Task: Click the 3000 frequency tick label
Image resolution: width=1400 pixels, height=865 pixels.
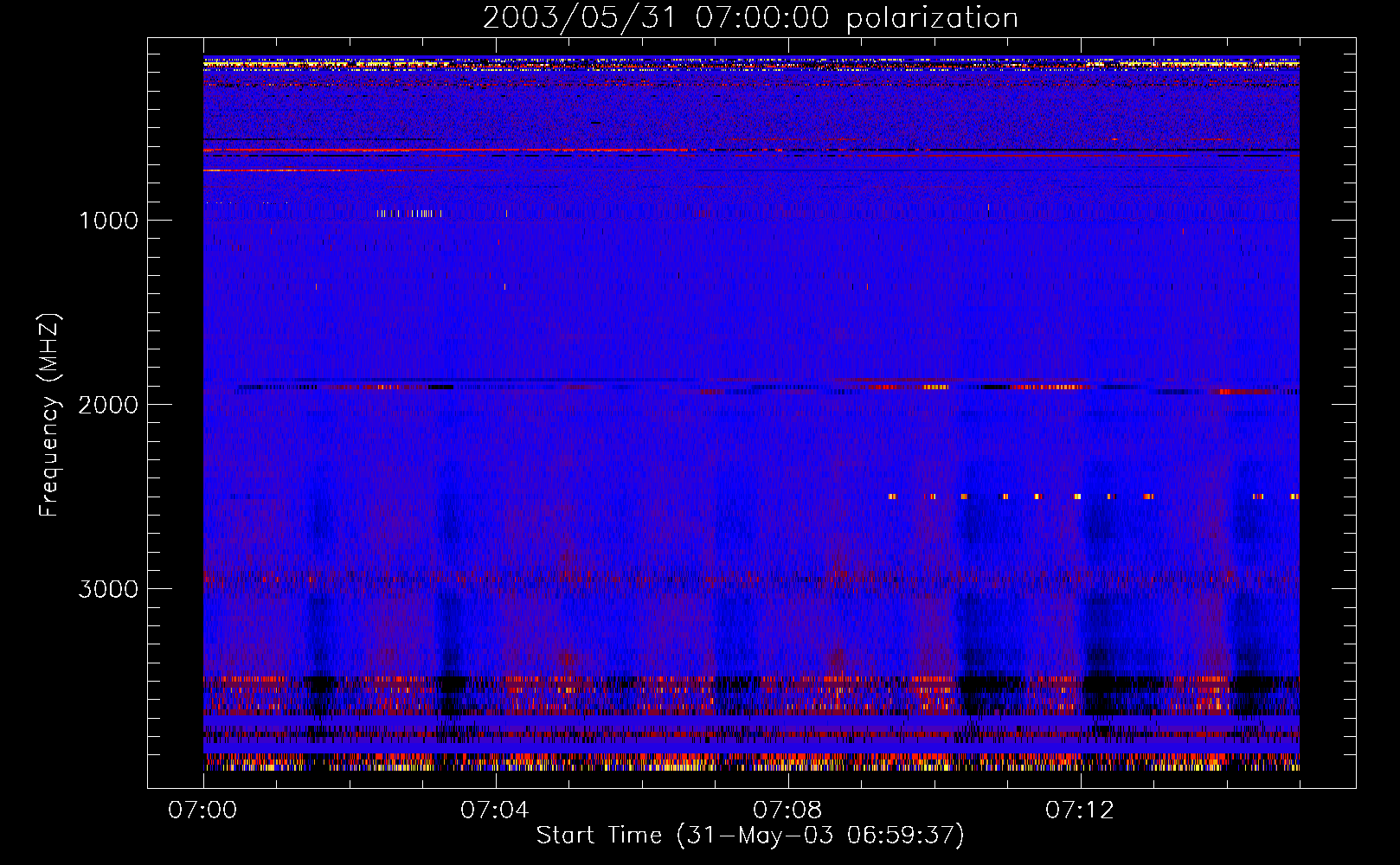Action: tap(108, 589)
